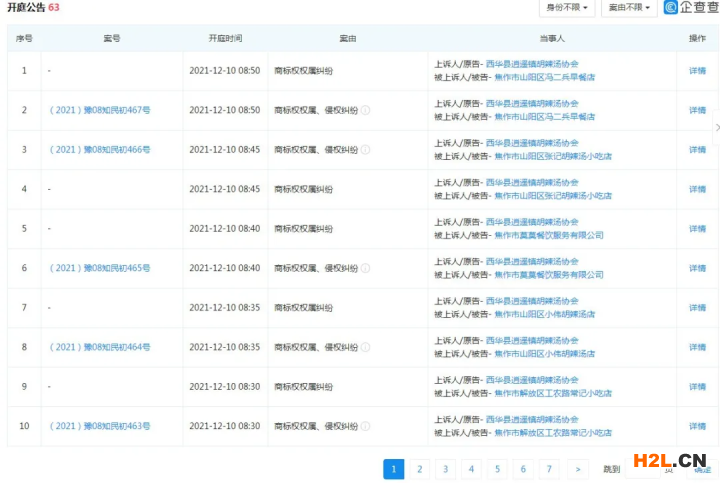Open the 案由不限 case cause dropdown

click(630, 8)
